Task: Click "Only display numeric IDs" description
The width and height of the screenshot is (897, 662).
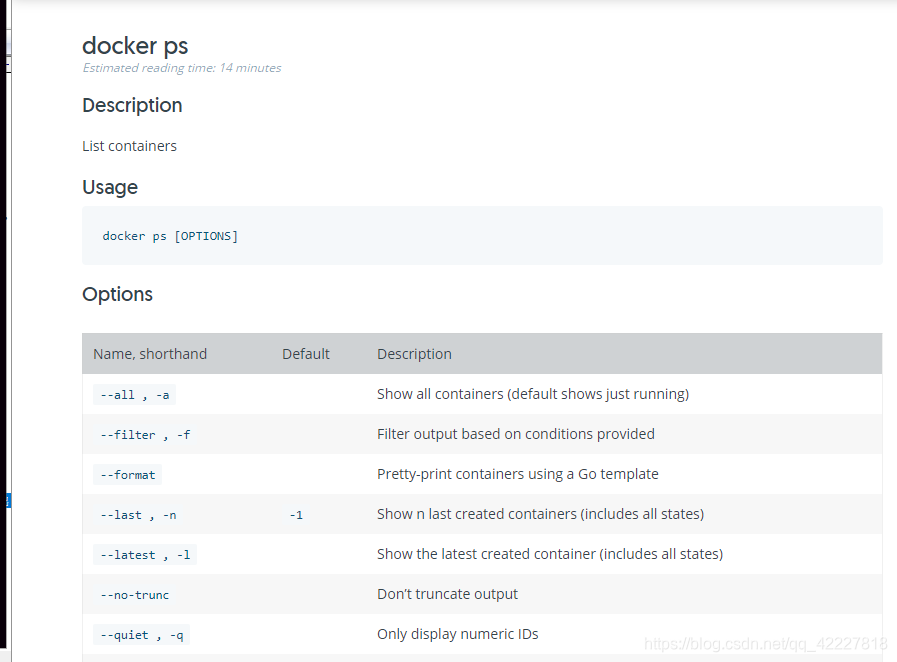Action: pos(458,635)
